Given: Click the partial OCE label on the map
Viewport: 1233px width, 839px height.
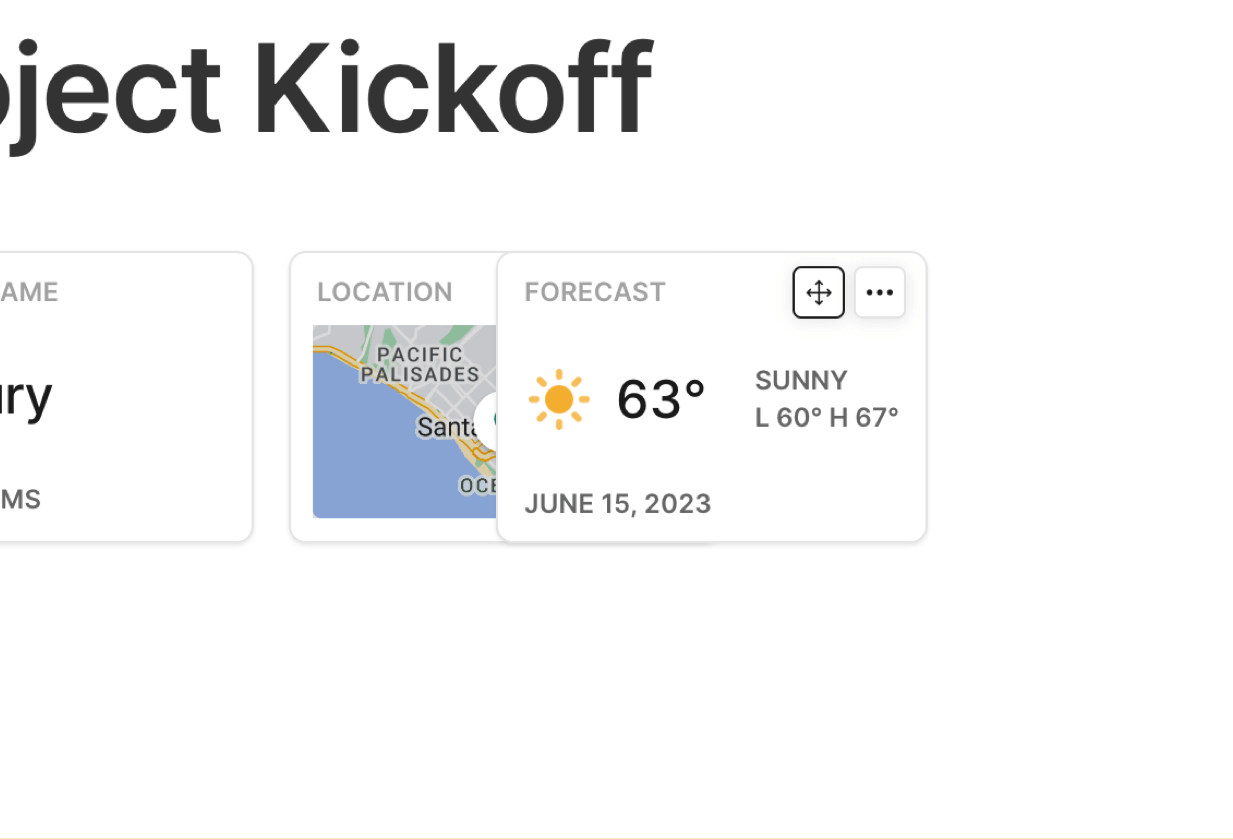Looking at the screenshot, I should (477, 486).
